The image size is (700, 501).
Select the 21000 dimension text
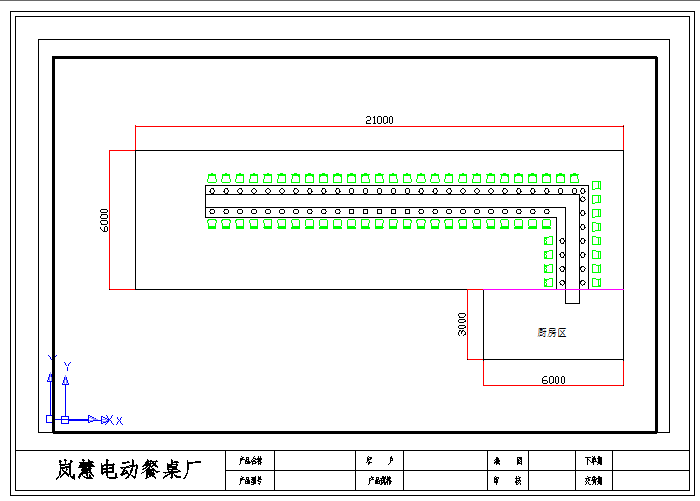[379, 120]
